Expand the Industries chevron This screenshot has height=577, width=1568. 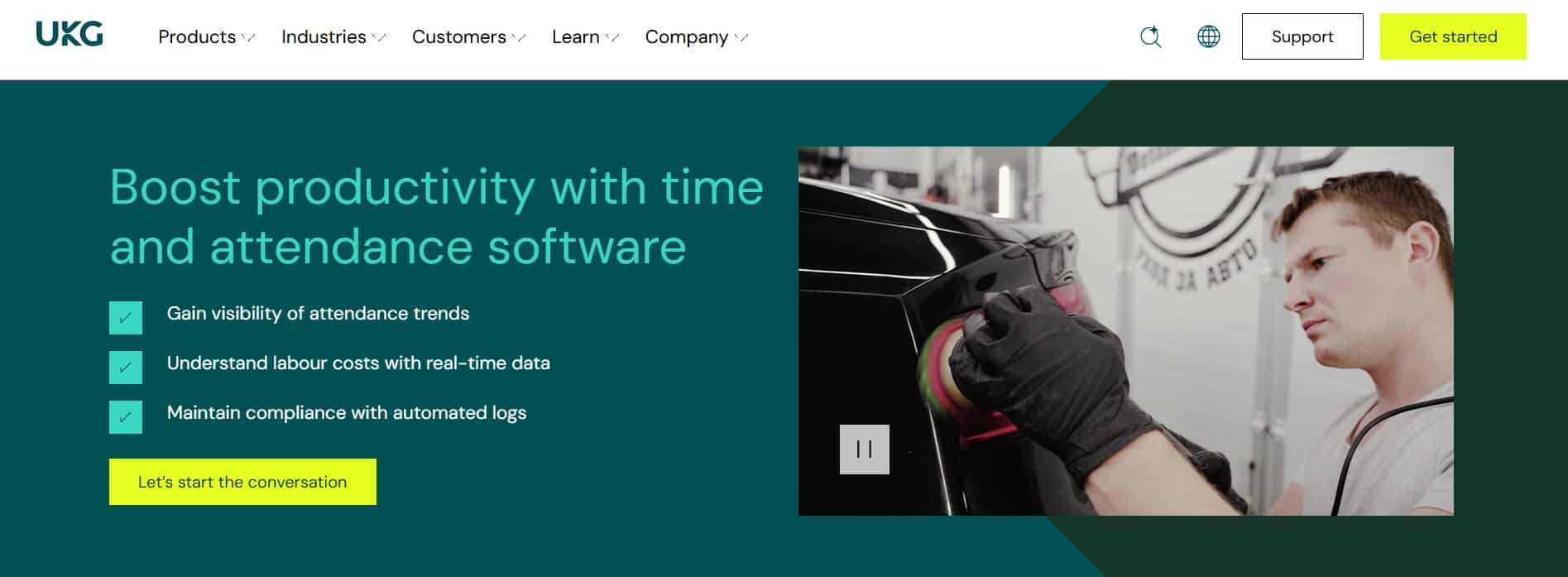[379, 37]
